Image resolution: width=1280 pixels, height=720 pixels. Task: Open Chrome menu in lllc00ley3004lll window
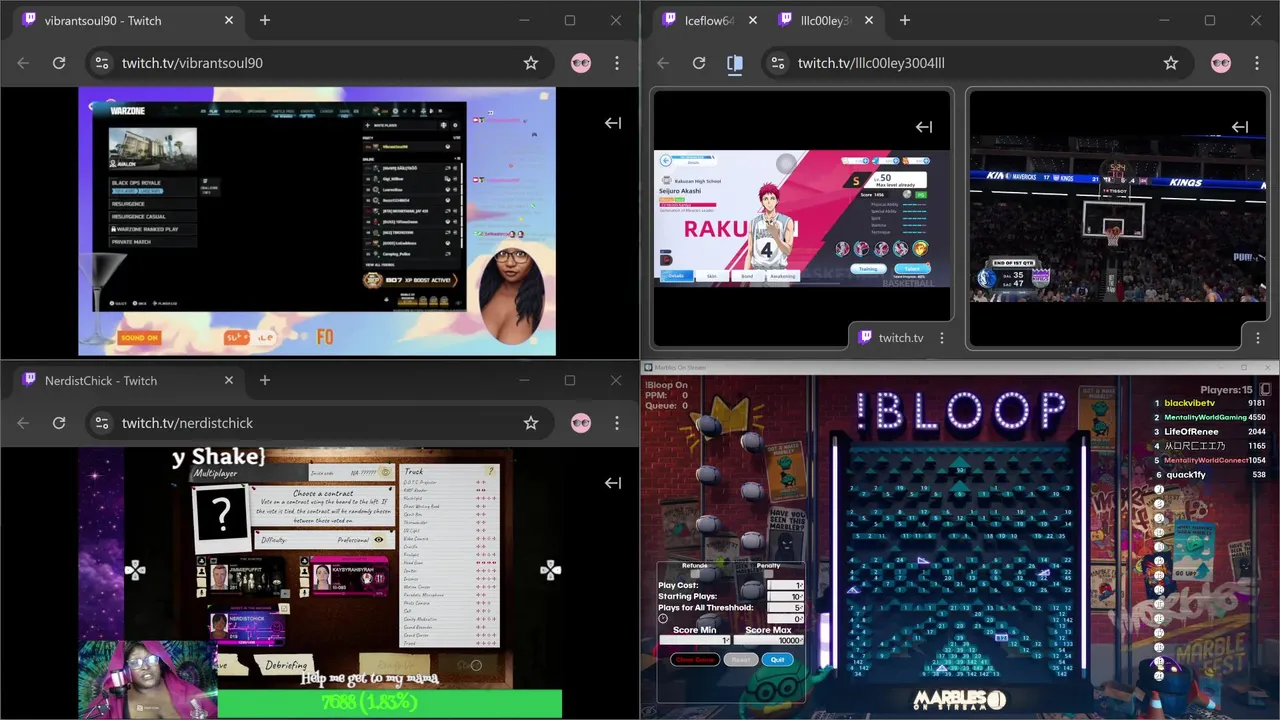[x=1257, y=63]
